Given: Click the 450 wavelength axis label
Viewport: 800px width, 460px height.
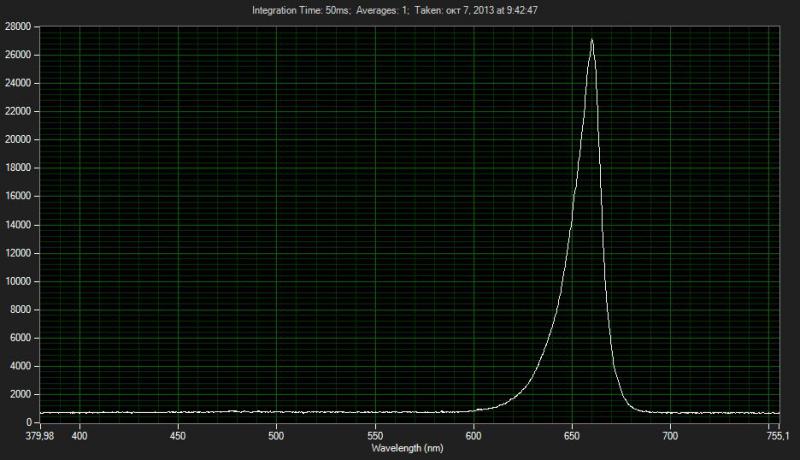Looking at the screenshot, I should point(178,436).
